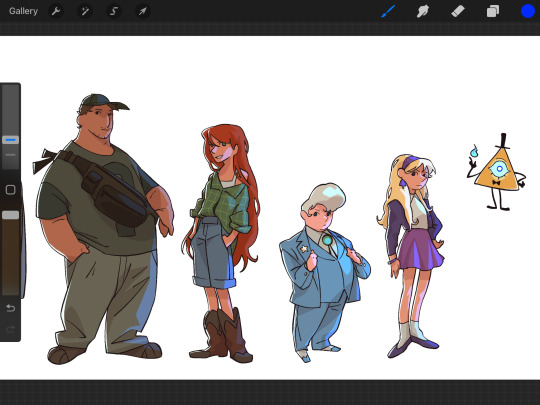The height and width of the screenshot is (405, 540).
Task: Open the Layers panel
Action: tap(493, 11)
